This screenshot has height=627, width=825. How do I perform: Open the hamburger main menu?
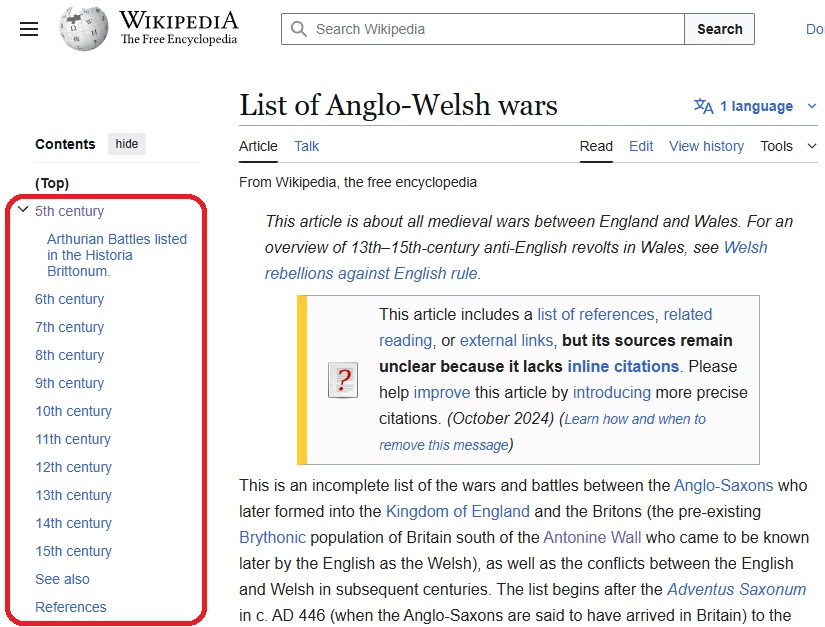(x=29, y=29)
